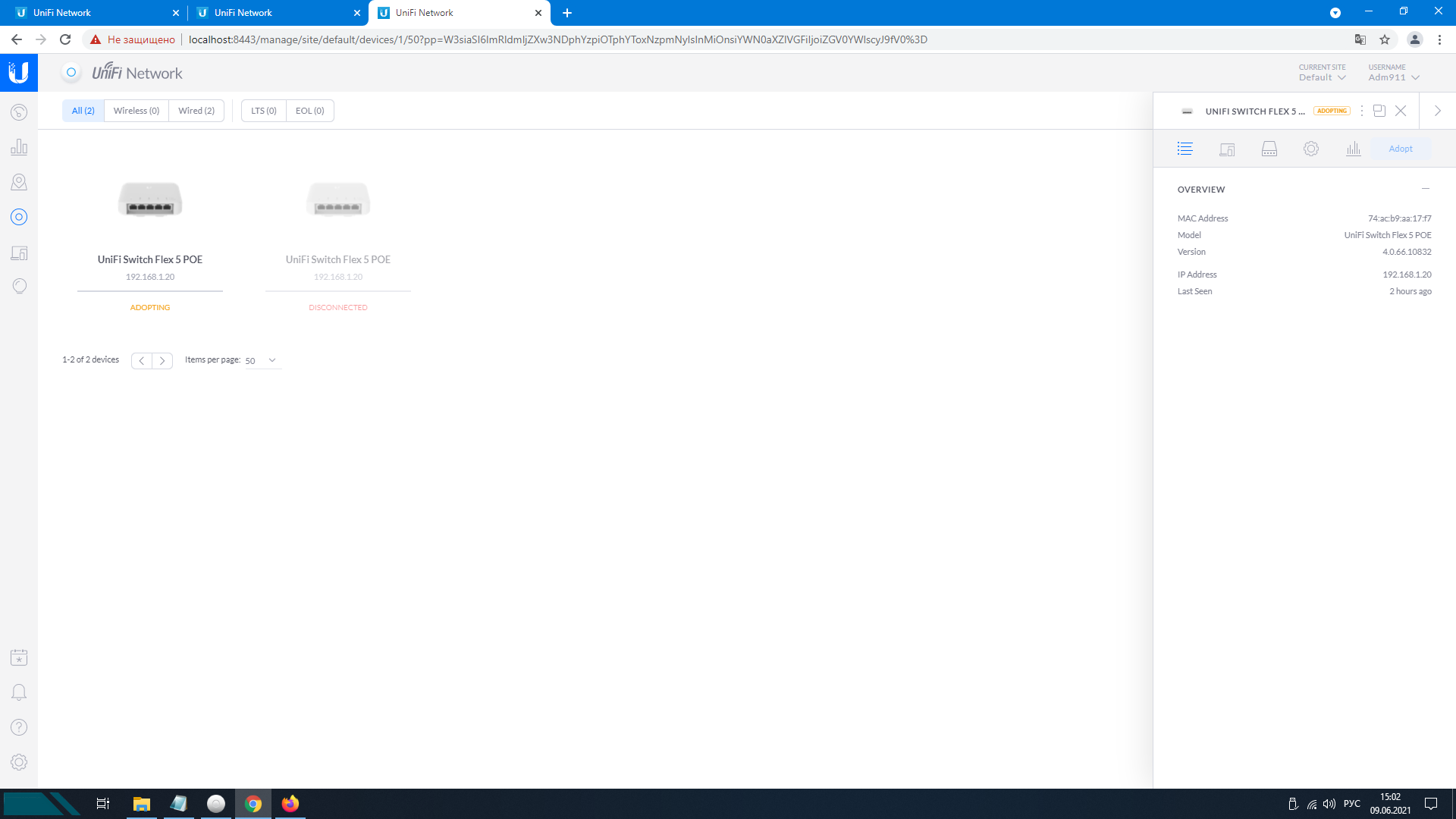
Task: Select the disconnected UniFi Switch Flex device image
Action: click(338, 199)
